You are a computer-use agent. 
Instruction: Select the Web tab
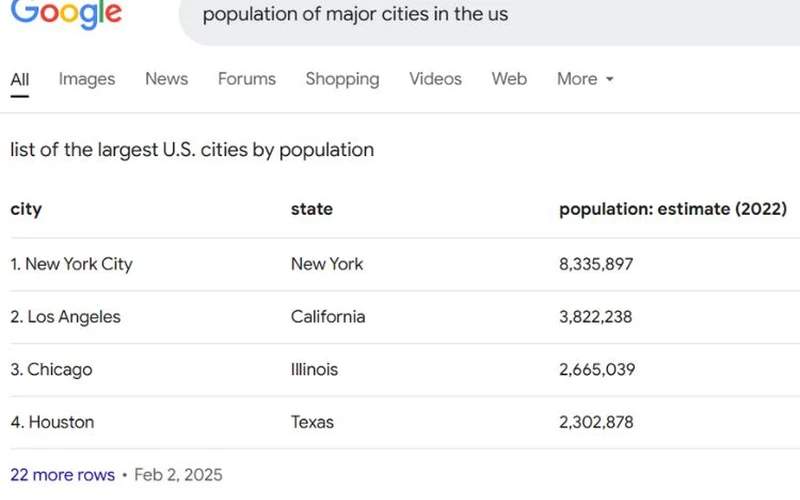pyautogui.click(x=509, y=79)
